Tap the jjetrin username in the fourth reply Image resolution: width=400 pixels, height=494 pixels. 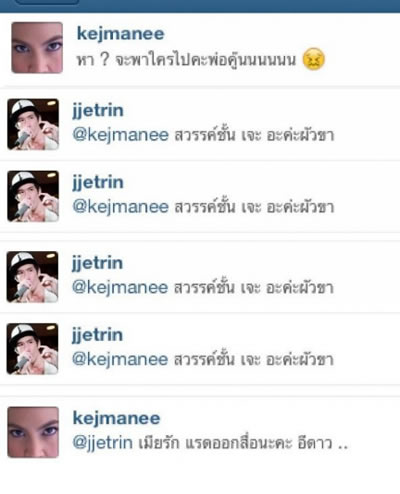[97, 336]
